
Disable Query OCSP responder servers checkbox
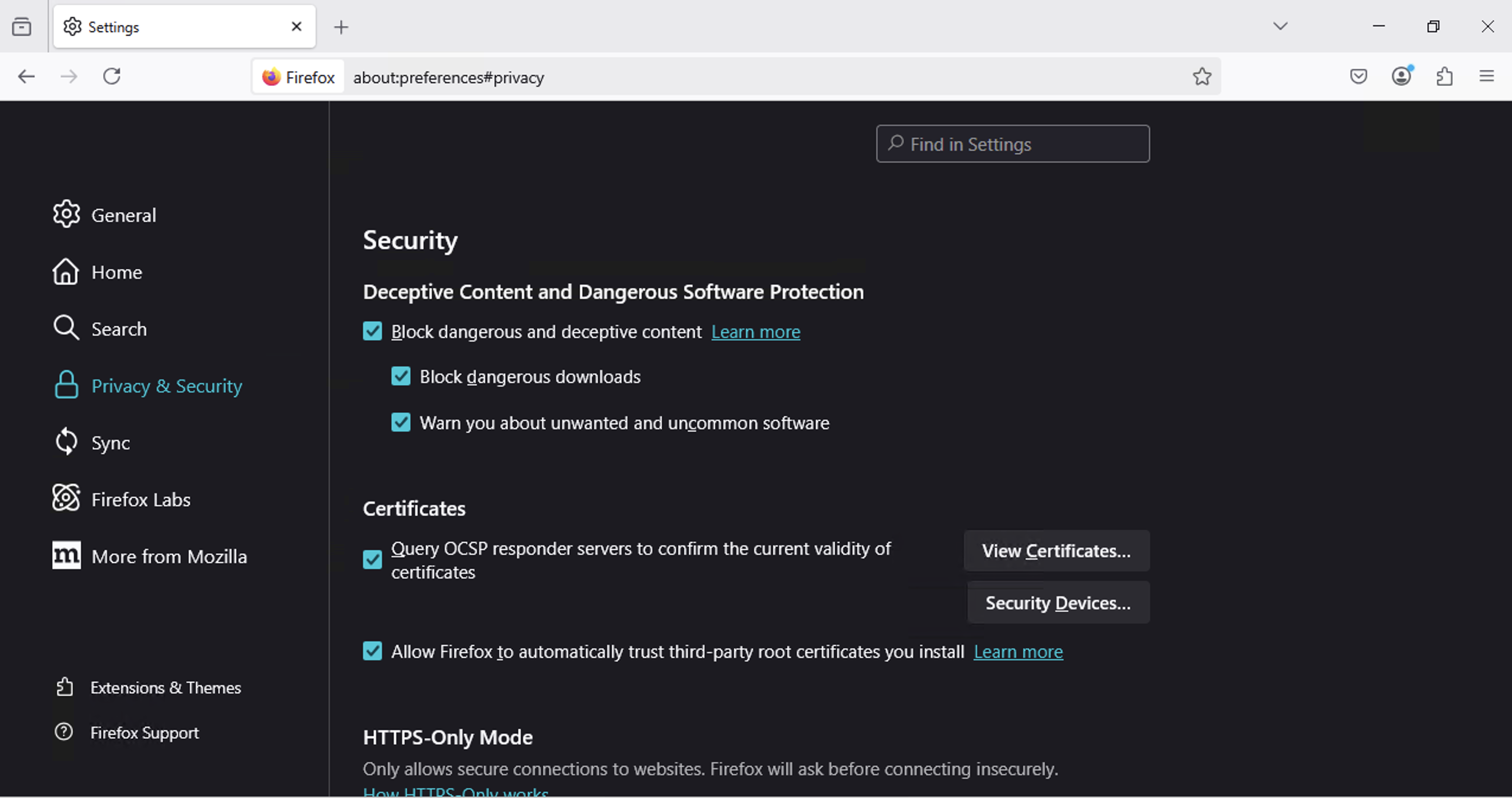[x=372, y=559]
